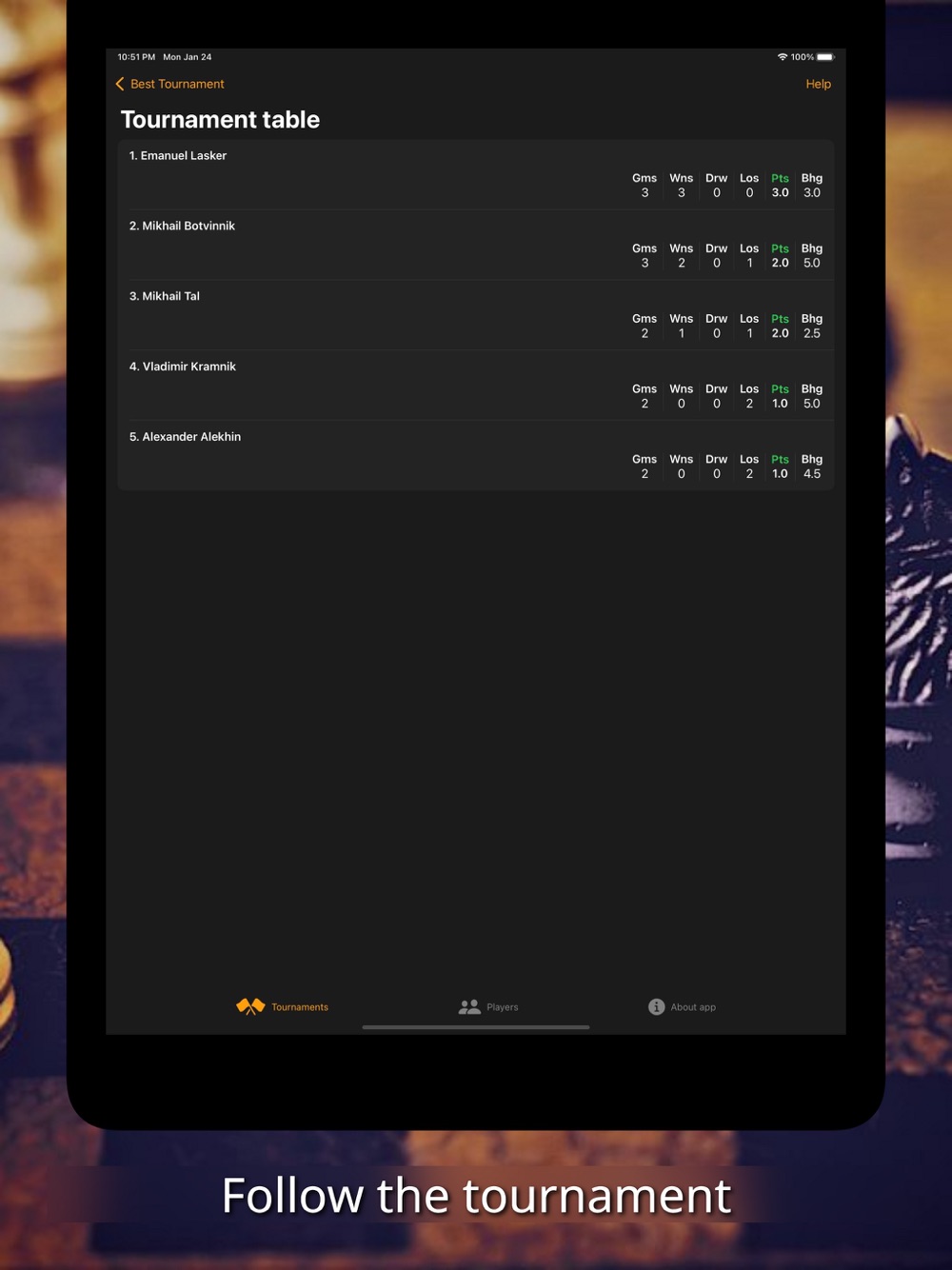Go back to Best Tournament
The image size is (952, 1270).
click(x=177, y=84)
